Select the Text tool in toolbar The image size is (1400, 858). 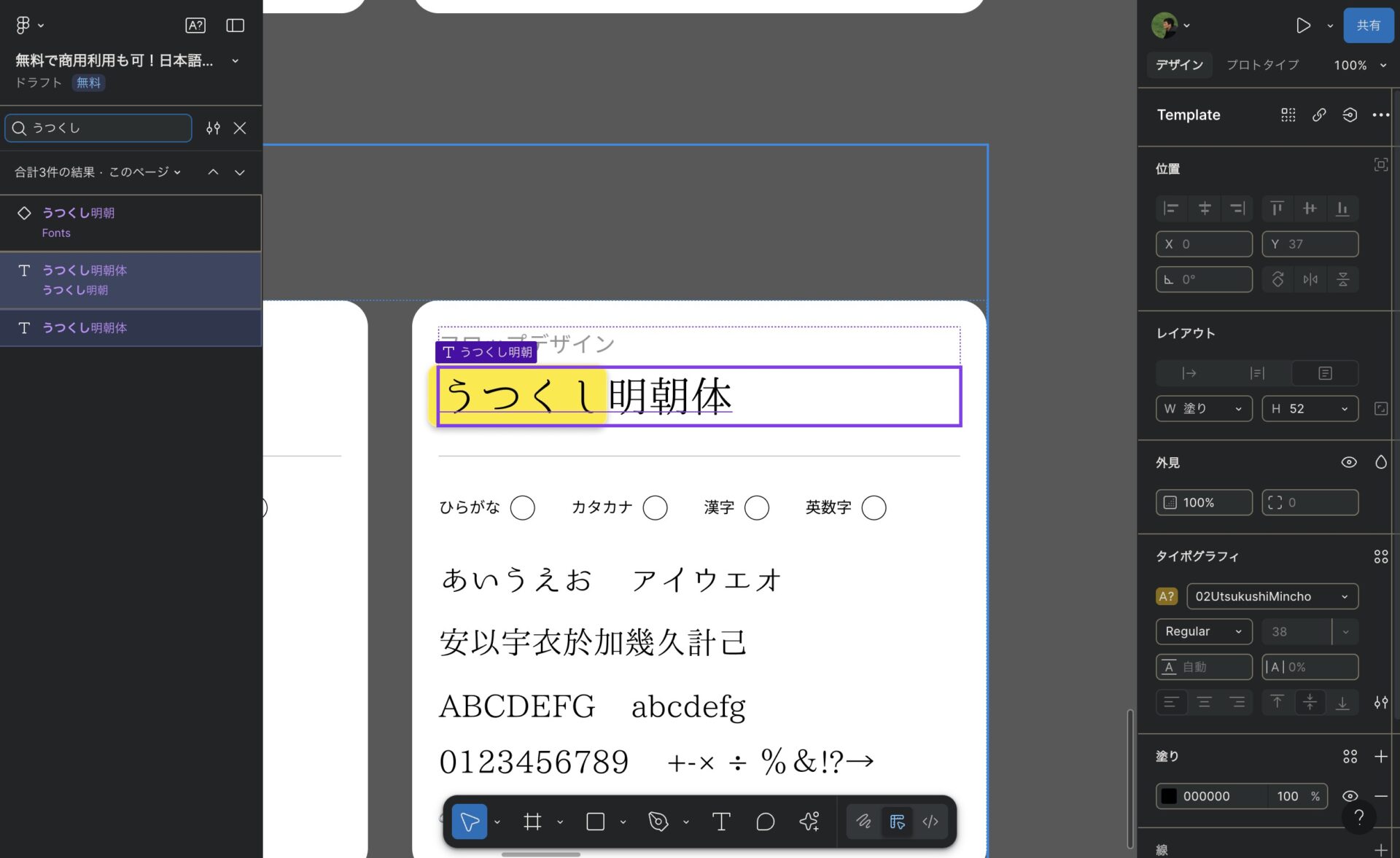pos(720,822)
